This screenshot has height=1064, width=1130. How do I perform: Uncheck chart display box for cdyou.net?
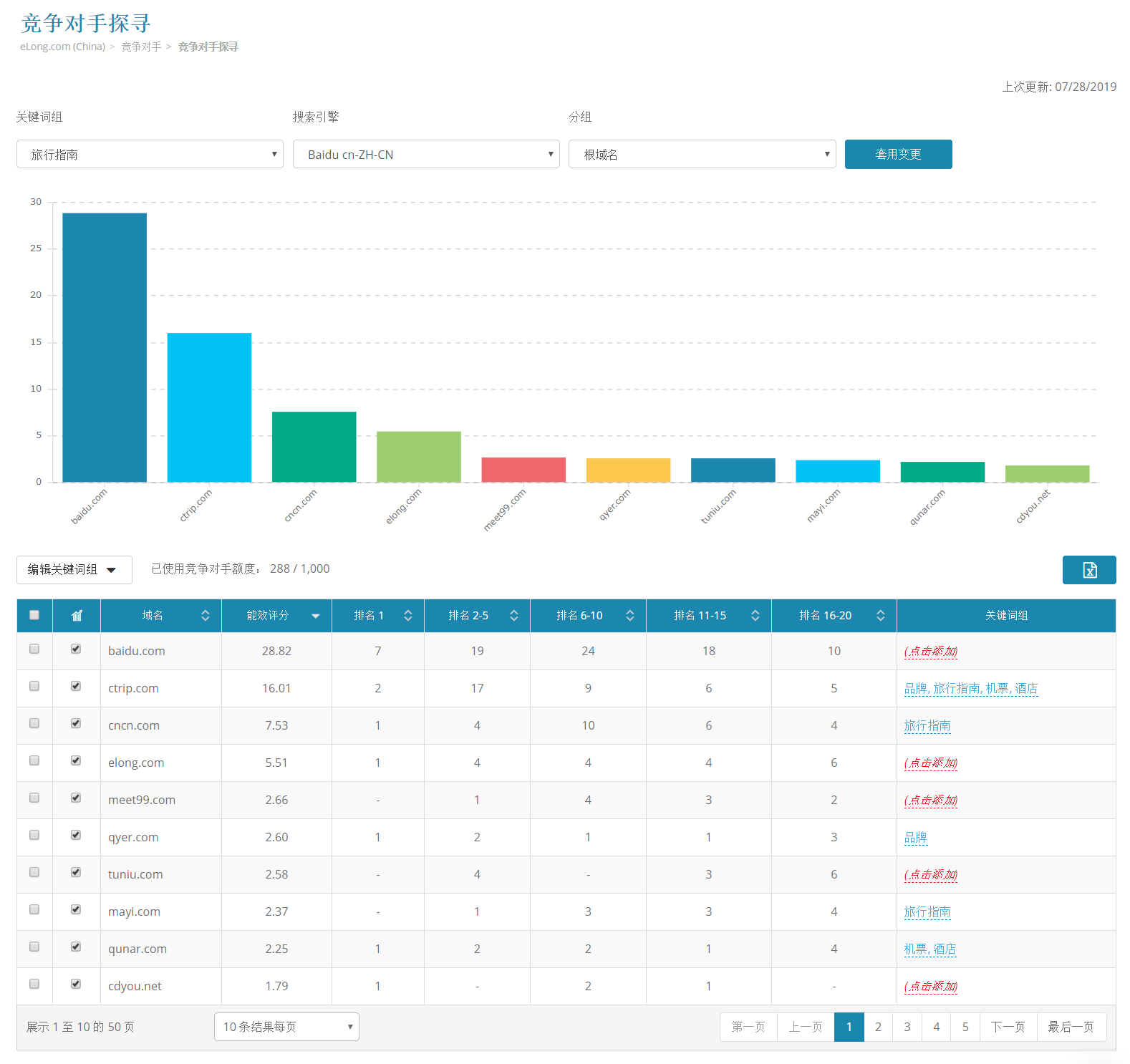click(76, 984)
